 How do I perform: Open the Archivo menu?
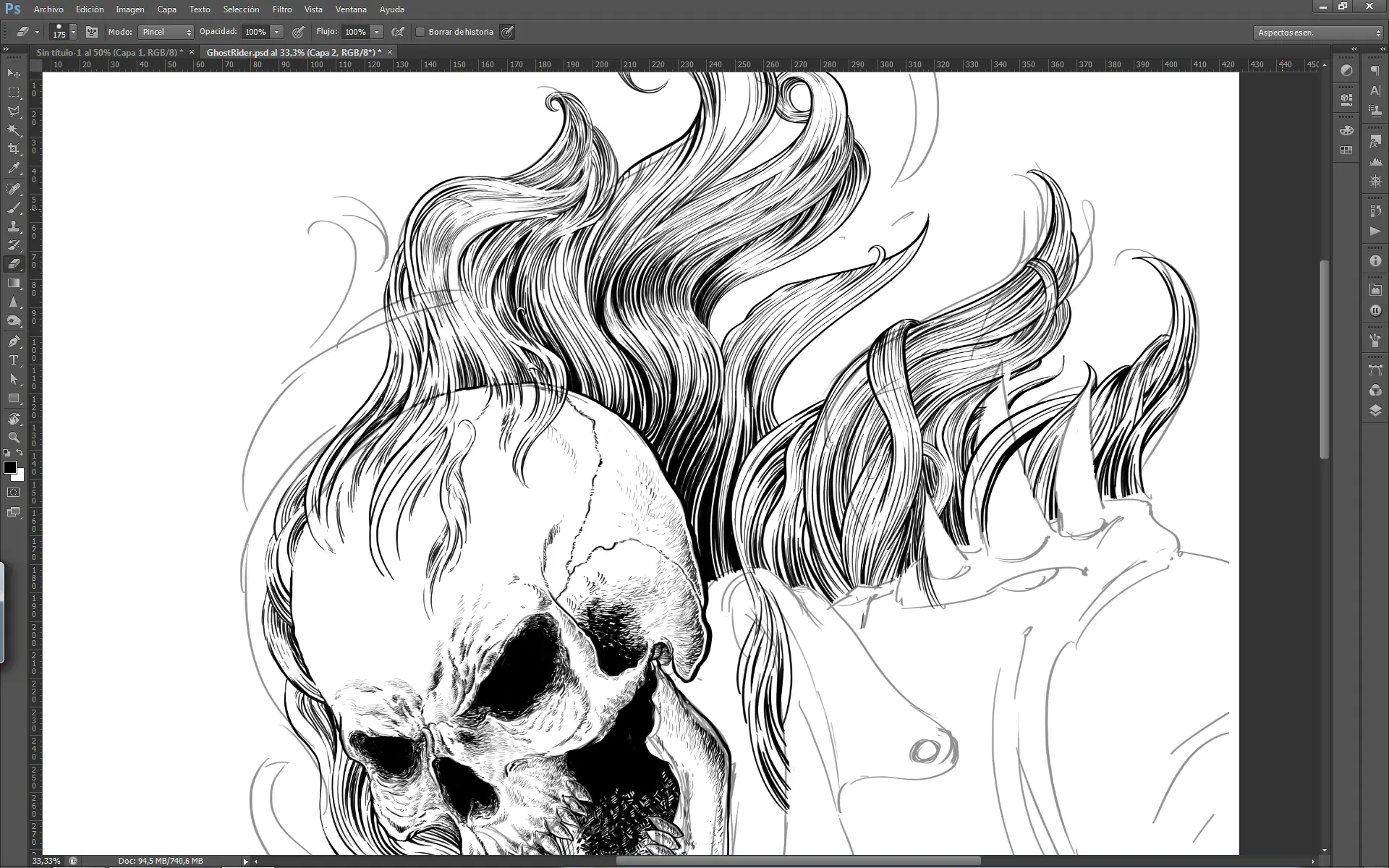[x=48, y=9]
